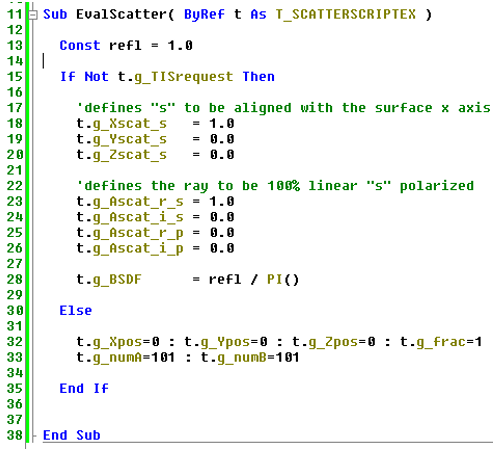Click the PI() function call
Viewport: 495px width, 451px height.
tap(283, 280)
